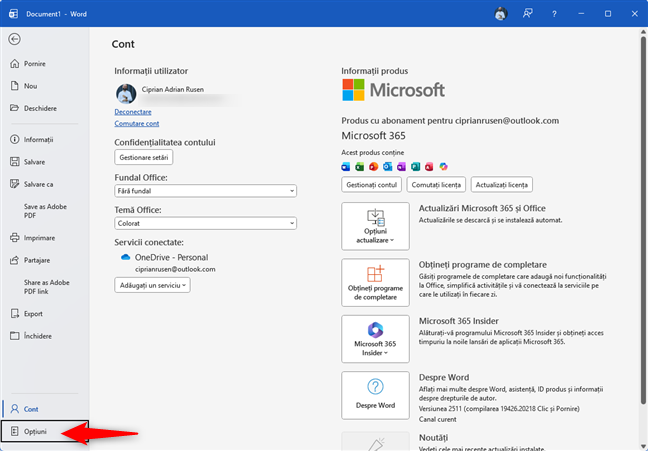Open the account avatar in the title bar

(x=500, y=14)
